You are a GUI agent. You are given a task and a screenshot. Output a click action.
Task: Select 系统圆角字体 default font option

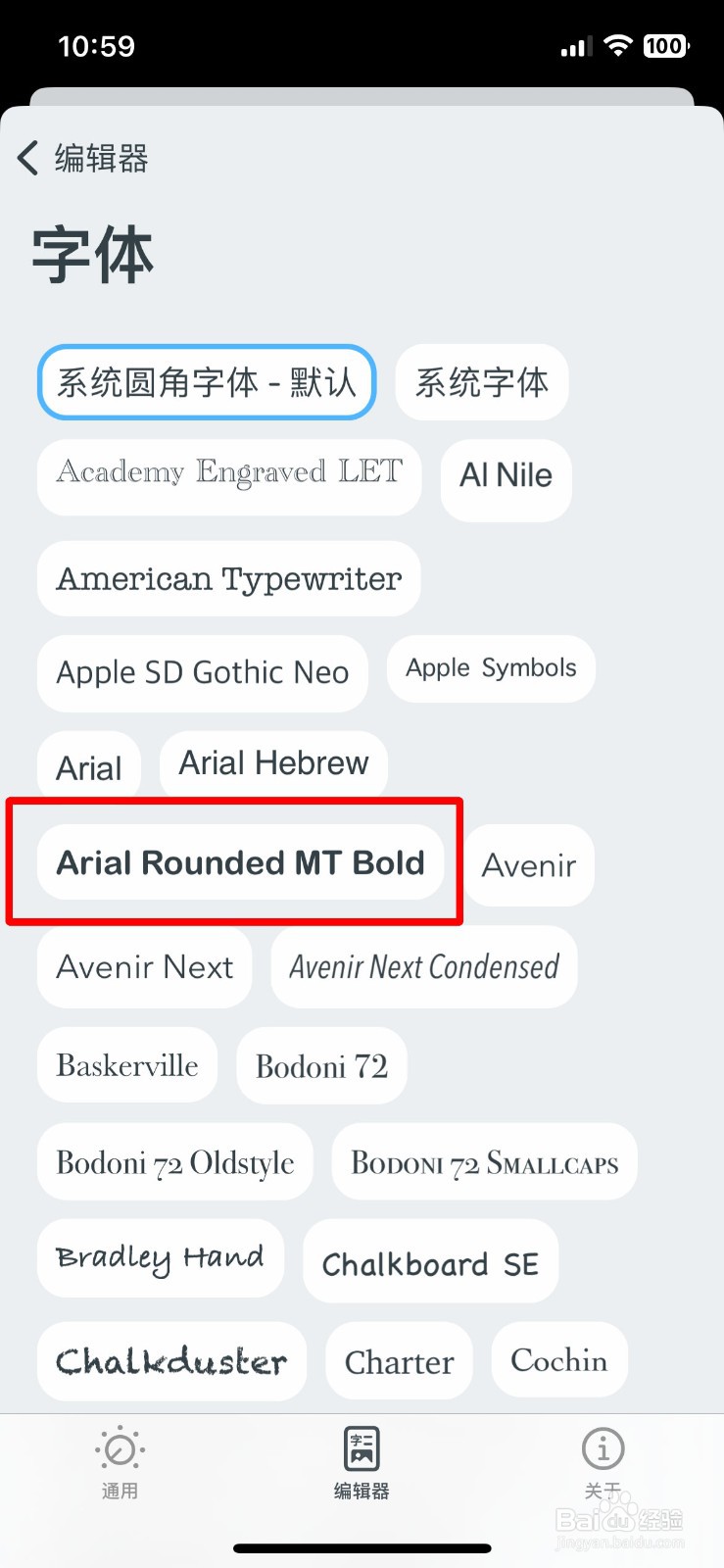[x=207, y=382]
